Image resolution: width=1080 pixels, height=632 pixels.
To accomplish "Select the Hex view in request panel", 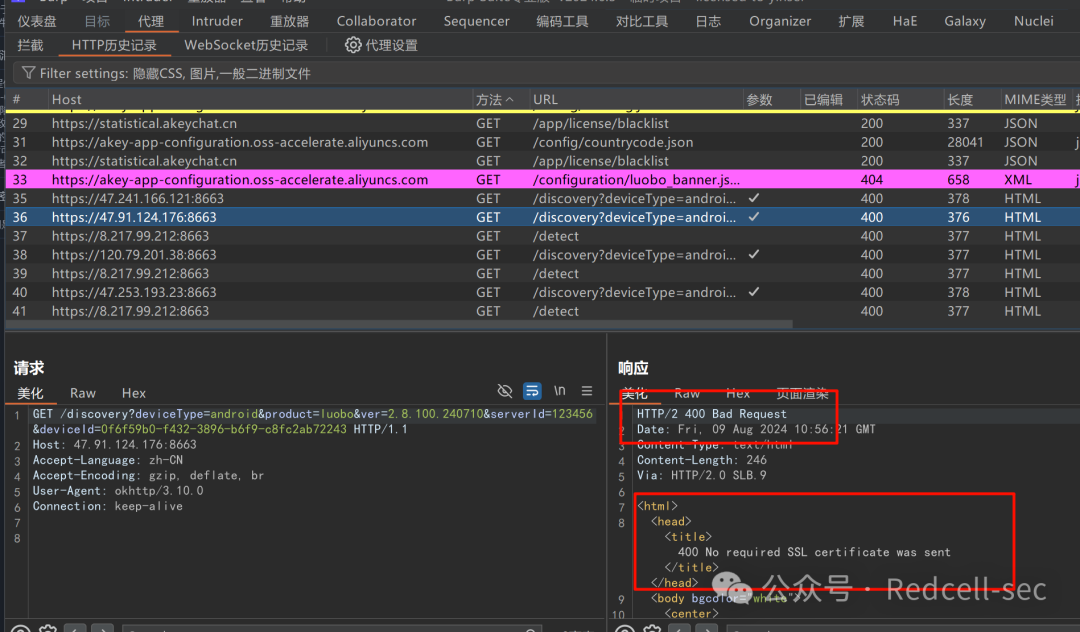I will (134, 393).
